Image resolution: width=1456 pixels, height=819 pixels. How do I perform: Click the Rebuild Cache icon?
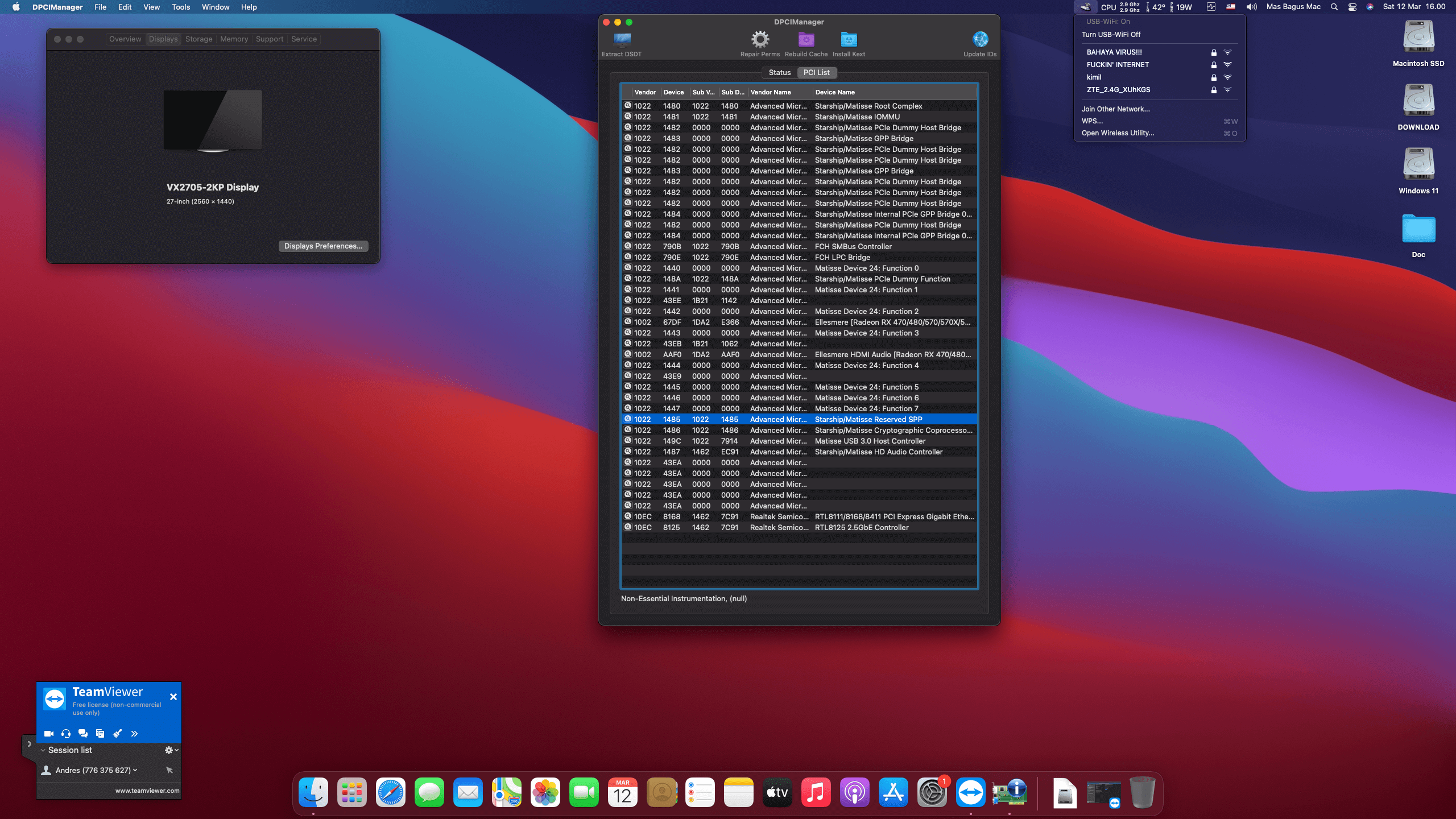click(x=806, y=40)
